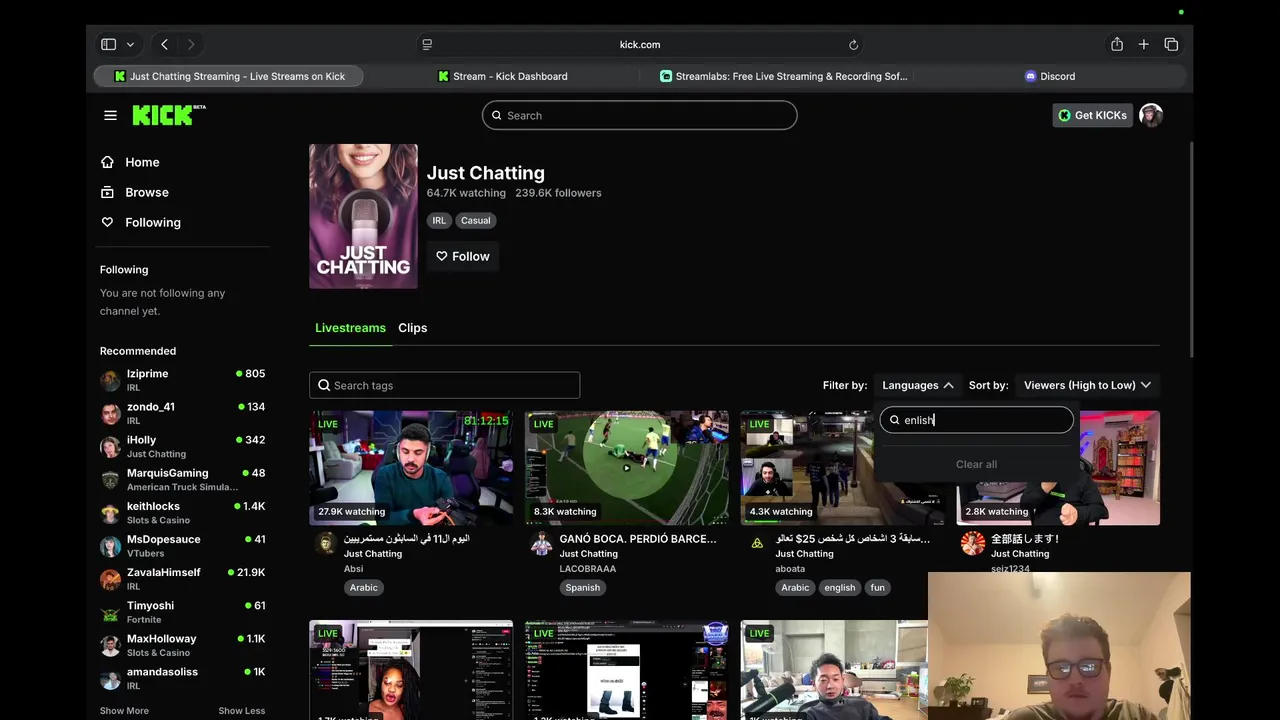Screen dimensions: 1280x720
Task: Click the Spanish tag under LACOBRAAA stream
Action: click(x=583, y=588)
